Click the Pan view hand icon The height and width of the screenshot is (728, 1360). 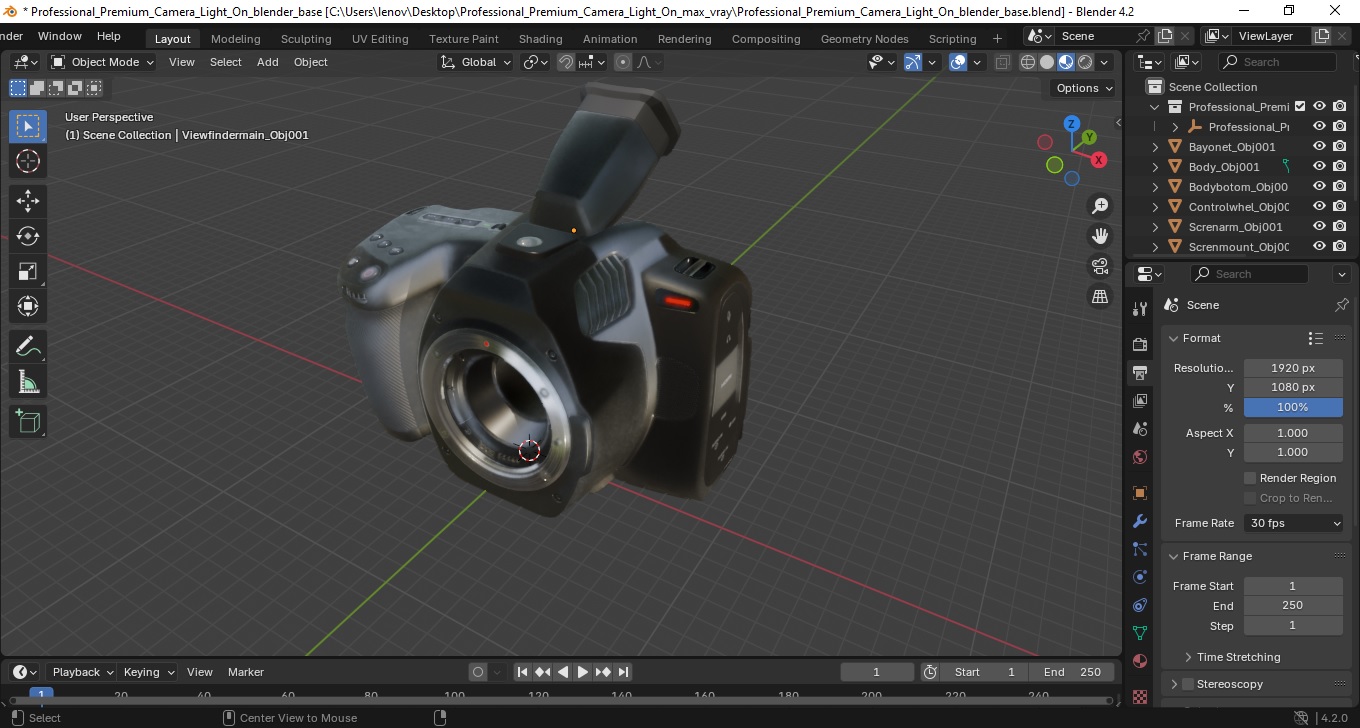pyautogui.click(x=1100, y=236)
